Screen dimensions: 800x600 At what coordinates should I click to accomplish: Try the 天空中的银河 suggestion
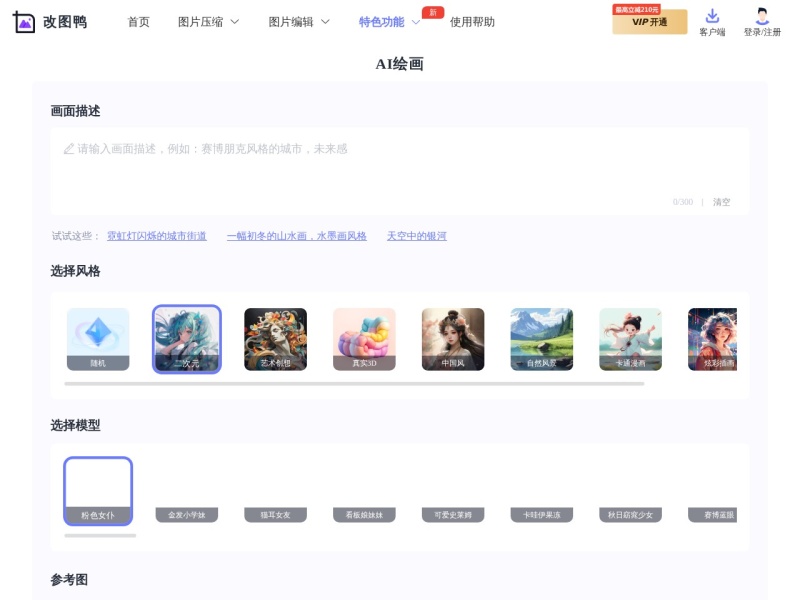pos(416,236)
